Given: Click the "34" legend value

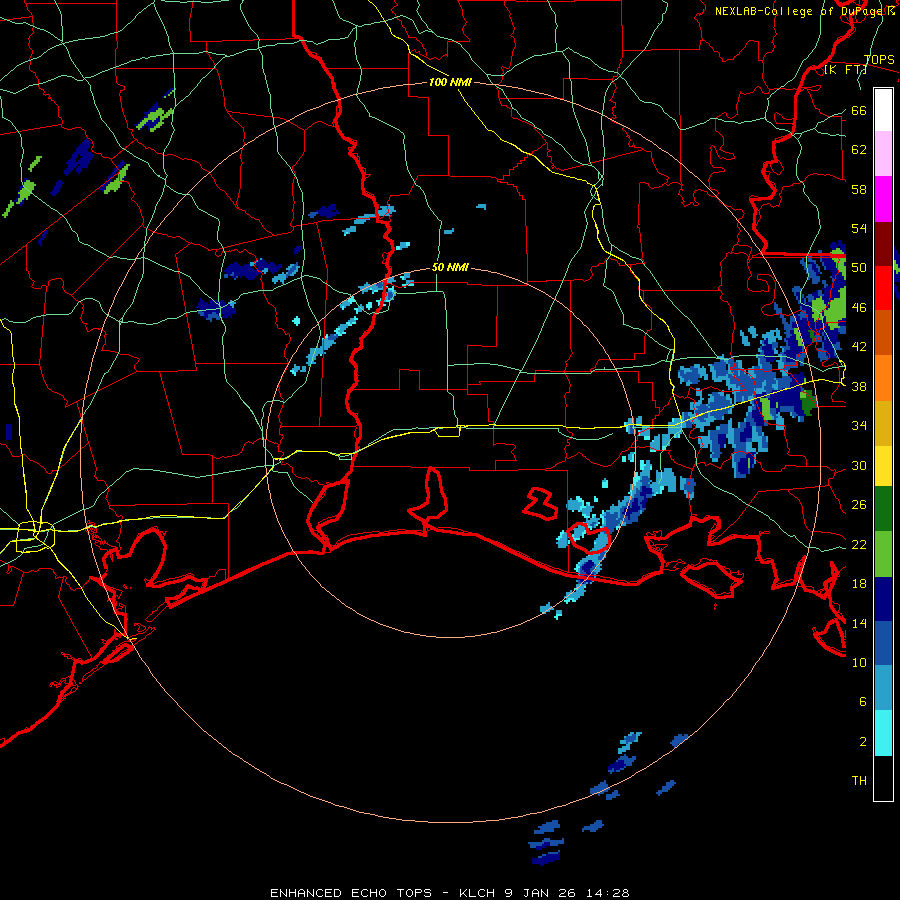Looking at the screenshot, I should click(859, 426).
